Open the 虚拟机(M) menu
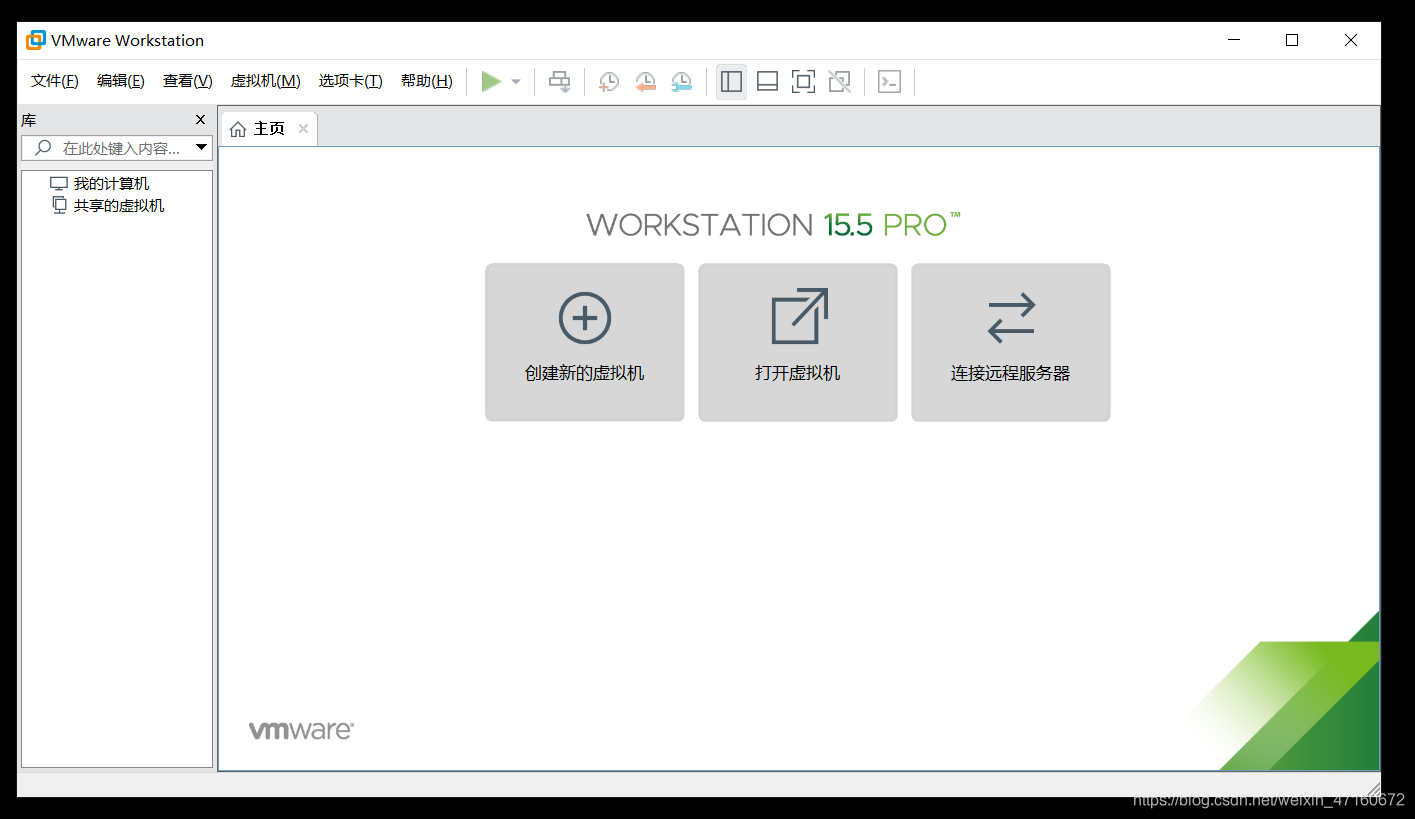1415x819 pixels. [x=266, y=81]
